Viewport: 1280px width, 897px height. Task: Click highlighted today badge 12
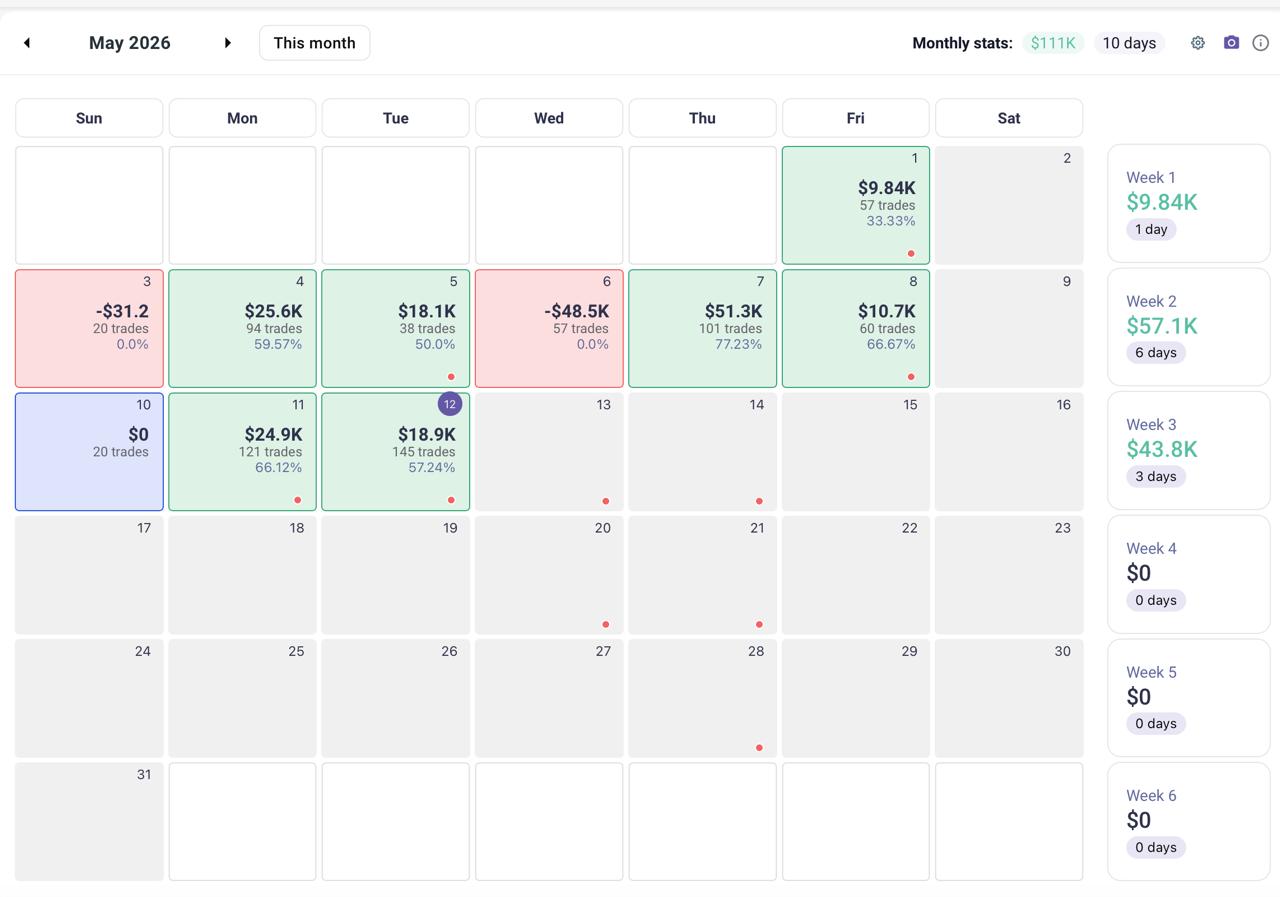(450, 404)
